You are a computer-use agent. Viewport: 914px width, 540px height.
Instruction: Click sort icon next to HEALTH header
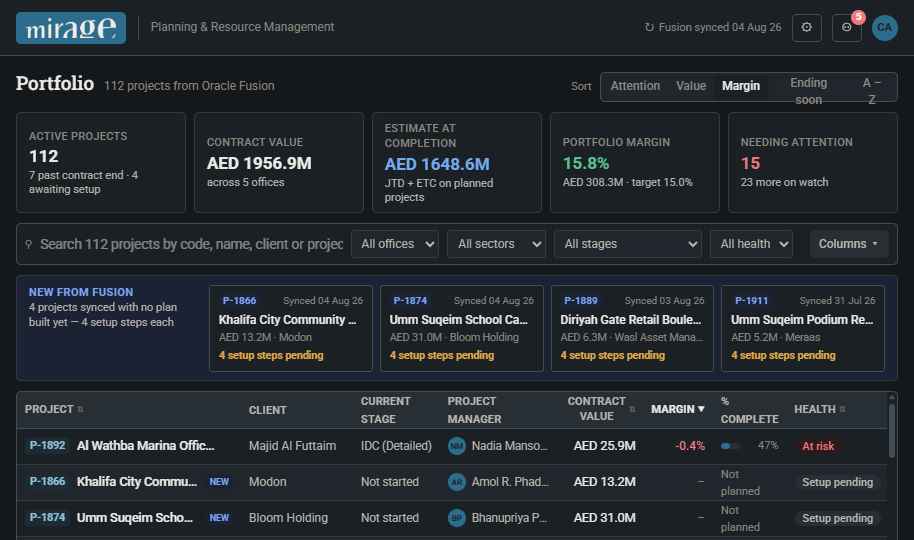843,409
